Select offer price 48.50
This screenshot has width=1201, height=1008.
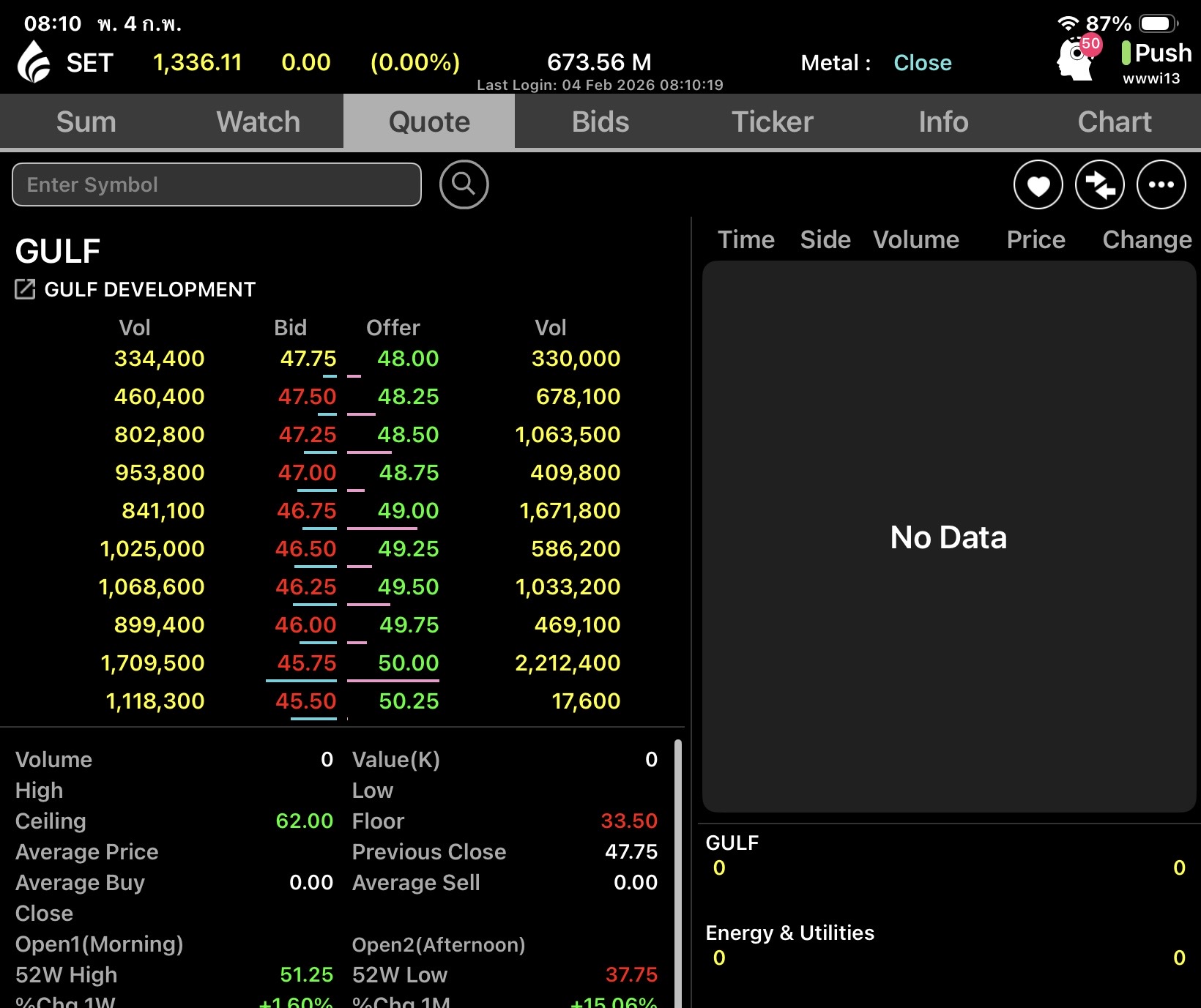408,434
